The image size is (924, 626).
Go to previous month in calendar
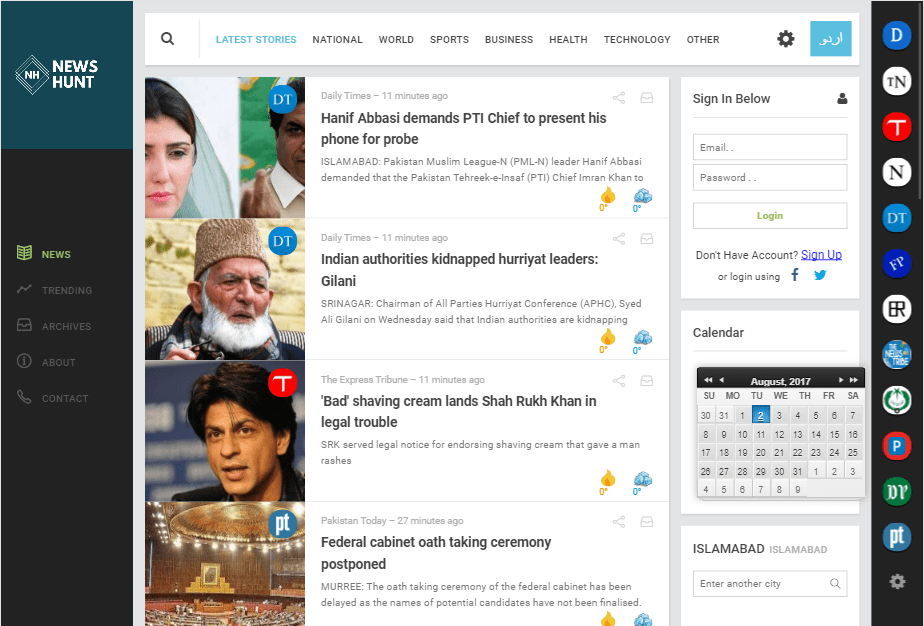722,380
